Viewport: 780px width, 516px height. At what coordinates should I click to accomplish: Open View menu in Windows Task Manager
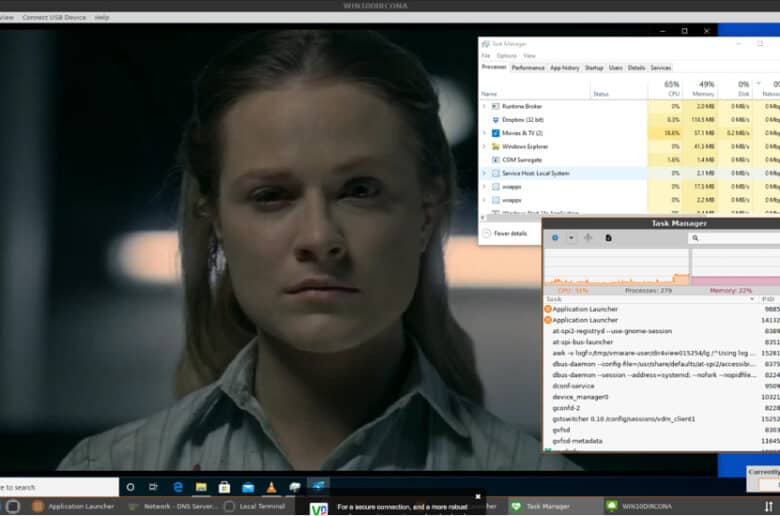529,56
